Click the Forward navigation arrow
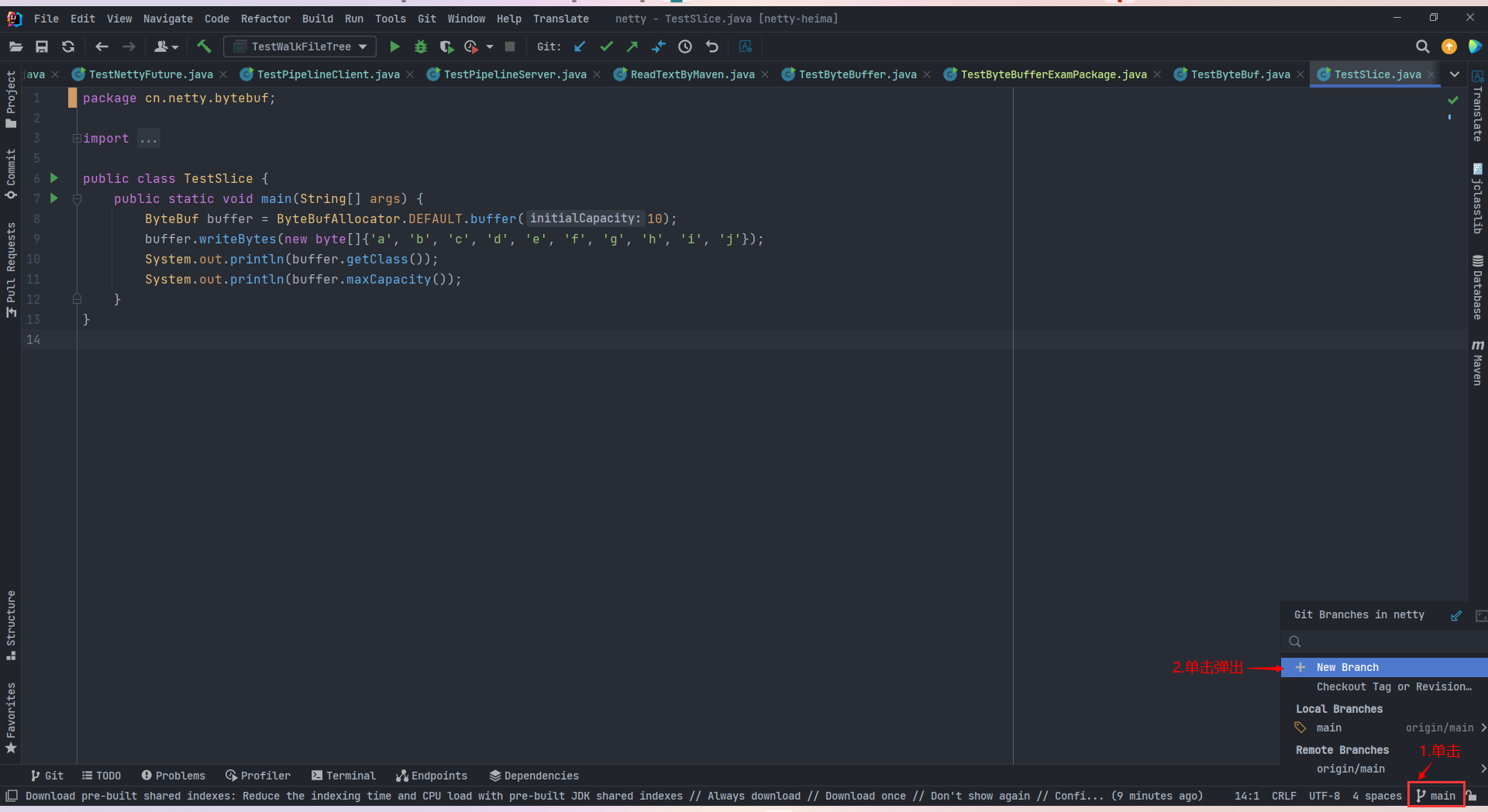The width and height of the screenshot is (1488, 812). 129,46
